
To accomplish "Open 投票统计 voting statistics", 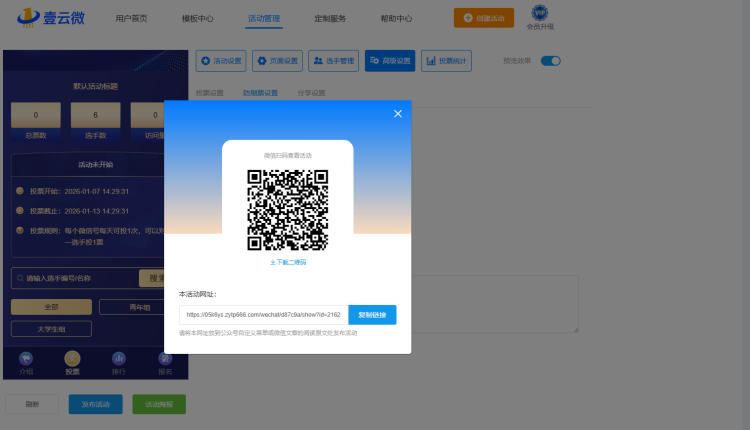I will click(x=446, y=61).
